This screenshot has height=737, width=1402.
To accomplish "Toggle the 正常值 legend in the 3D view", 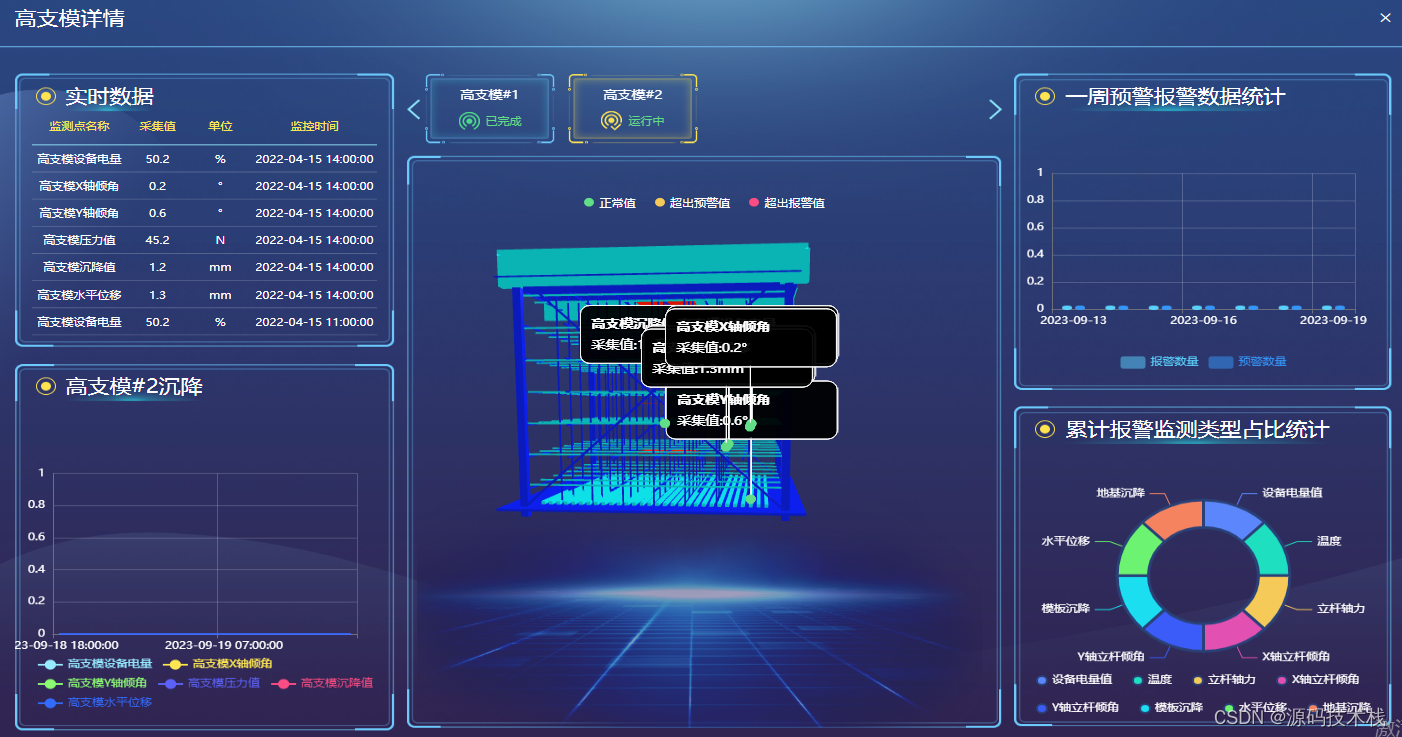I will [x=610, y=203].
